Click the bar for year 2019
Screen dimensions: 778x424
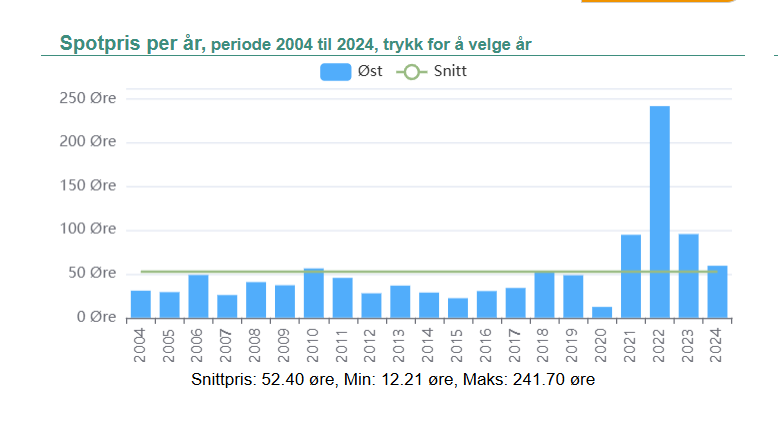coord(573,297)
